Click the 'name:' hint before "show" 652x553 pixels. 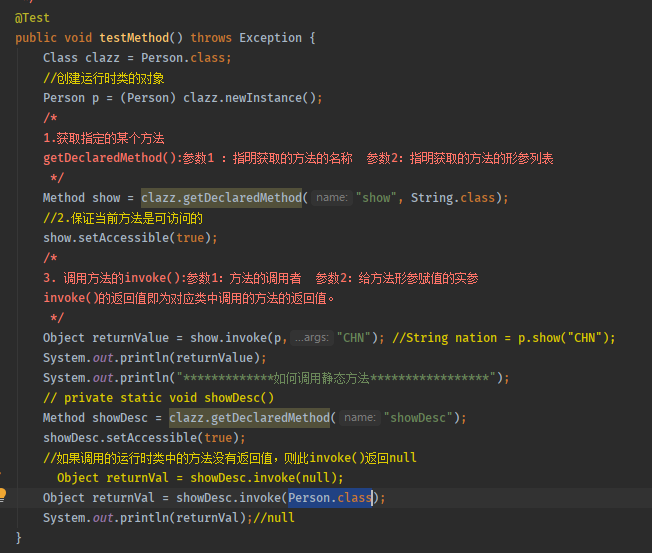point(331,198)
